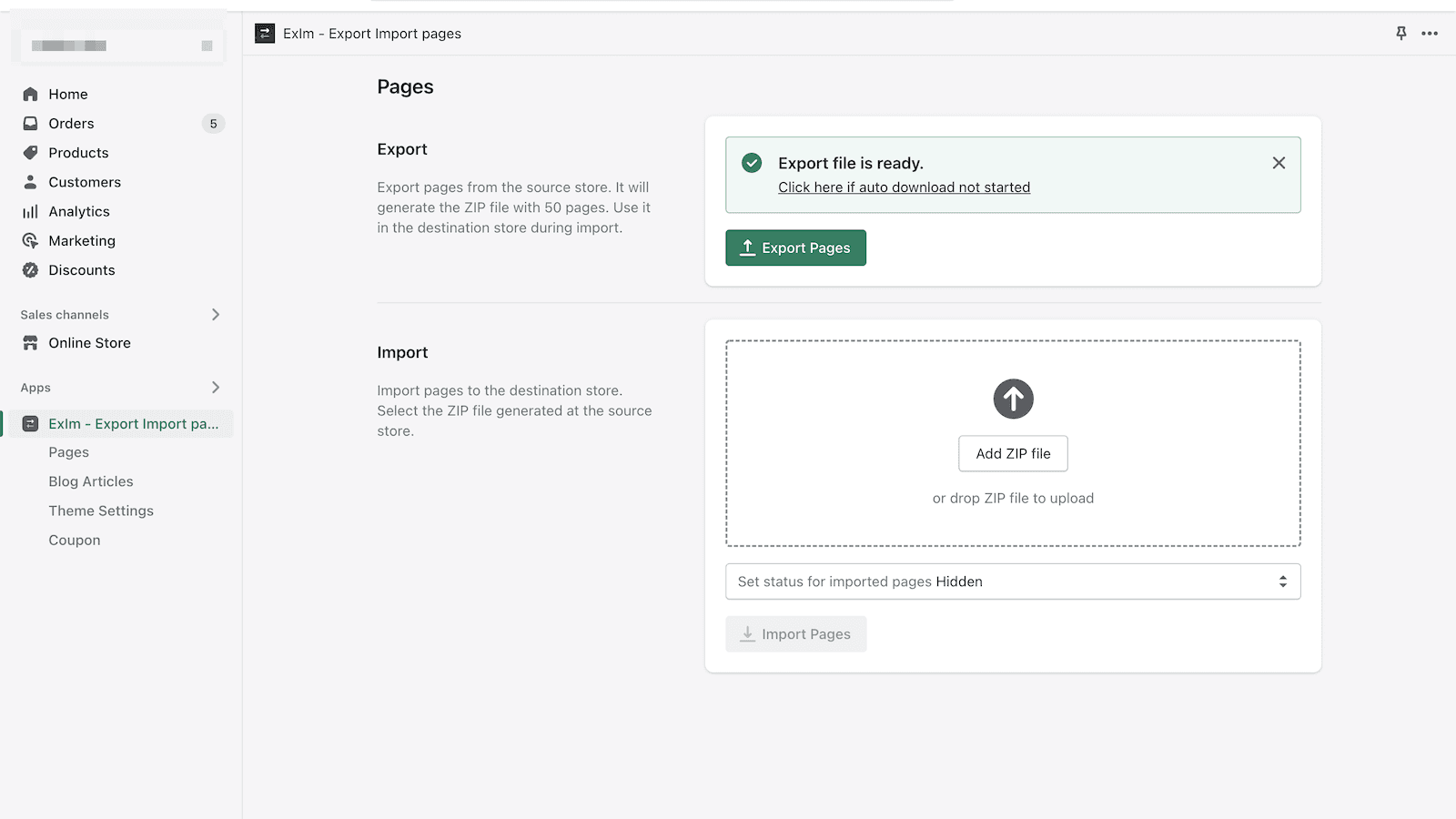Screen dimensions: 1456x819
Task: Click the Export Pages button
Action: point(795,248)
